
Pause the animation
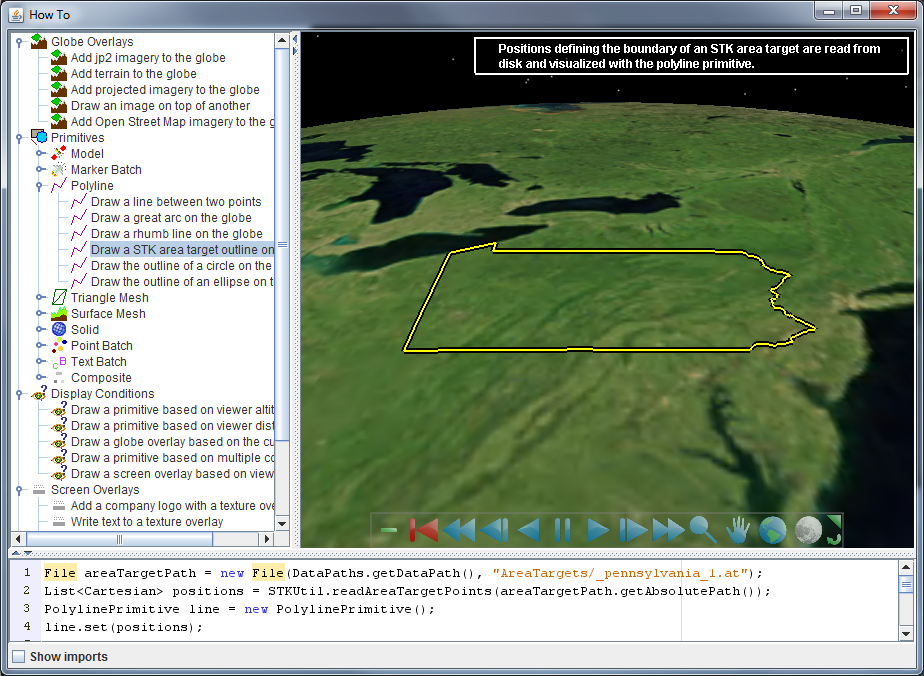click(x=562, y=530)
